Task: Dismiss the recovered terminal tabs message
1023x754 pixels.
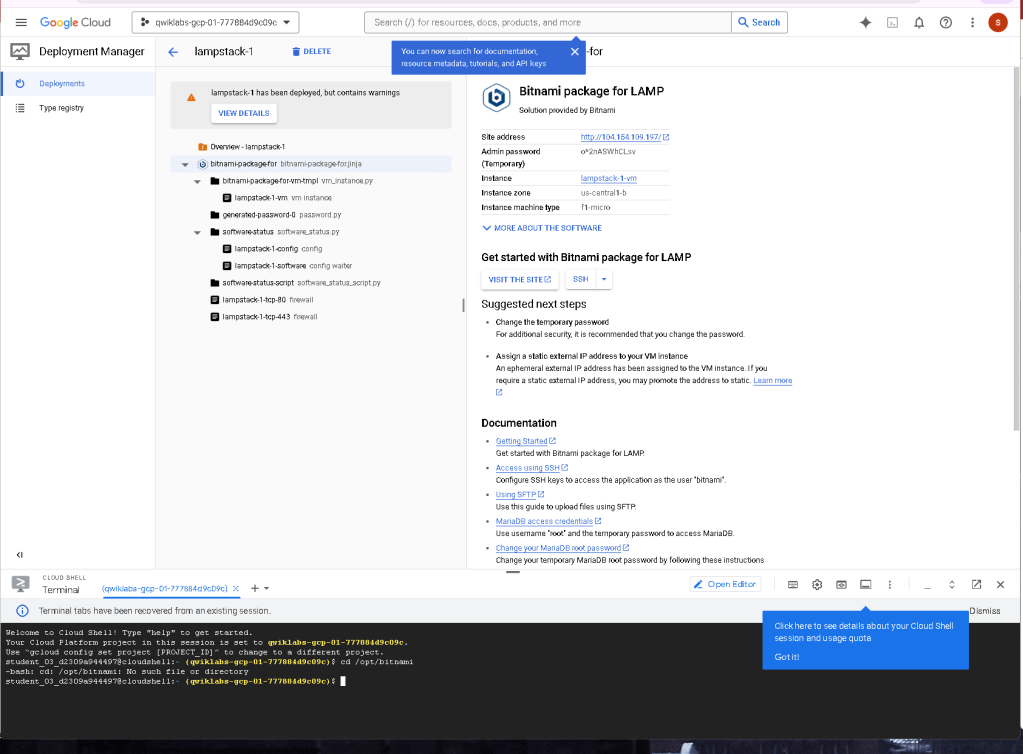Action: [985, 611]
